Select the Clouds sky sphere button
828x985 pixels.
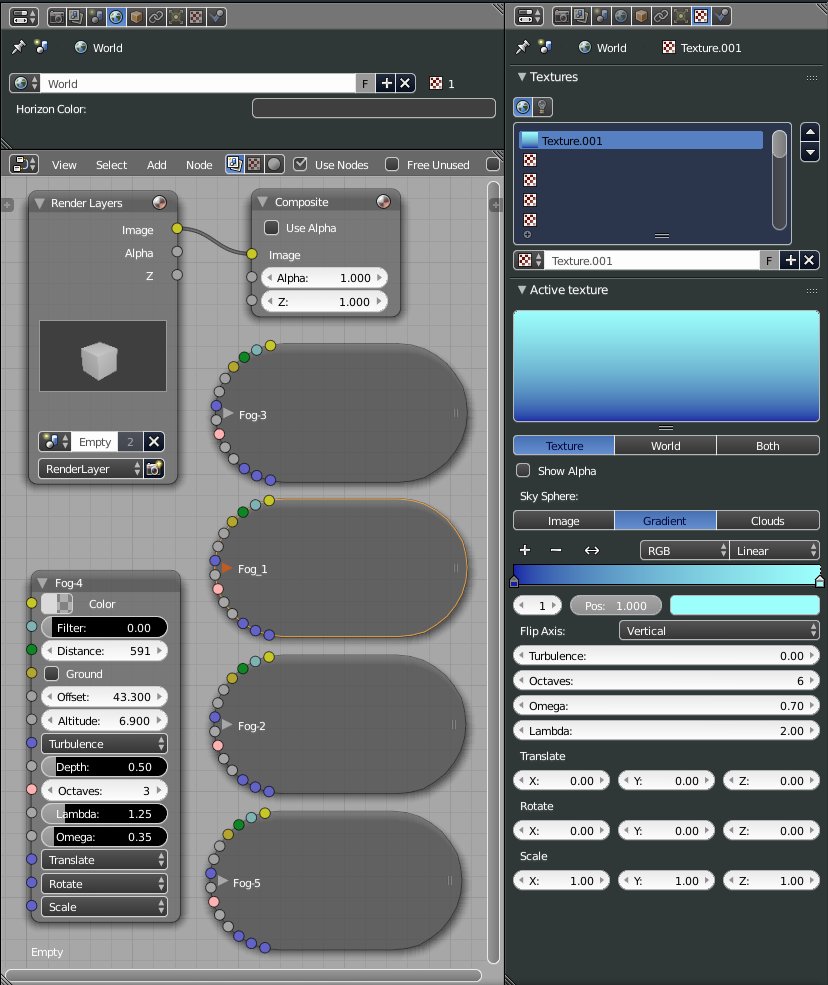click(x=767, y=521)
